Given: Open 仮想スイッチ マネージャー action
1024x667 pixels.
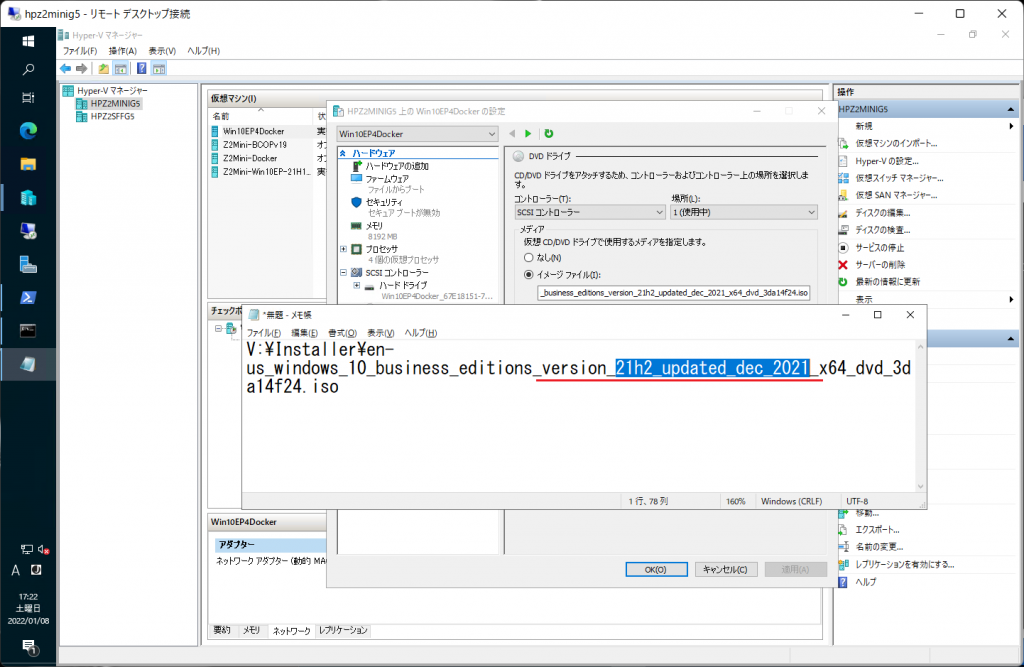Looking at the screenshot, I should click(899, 178).
